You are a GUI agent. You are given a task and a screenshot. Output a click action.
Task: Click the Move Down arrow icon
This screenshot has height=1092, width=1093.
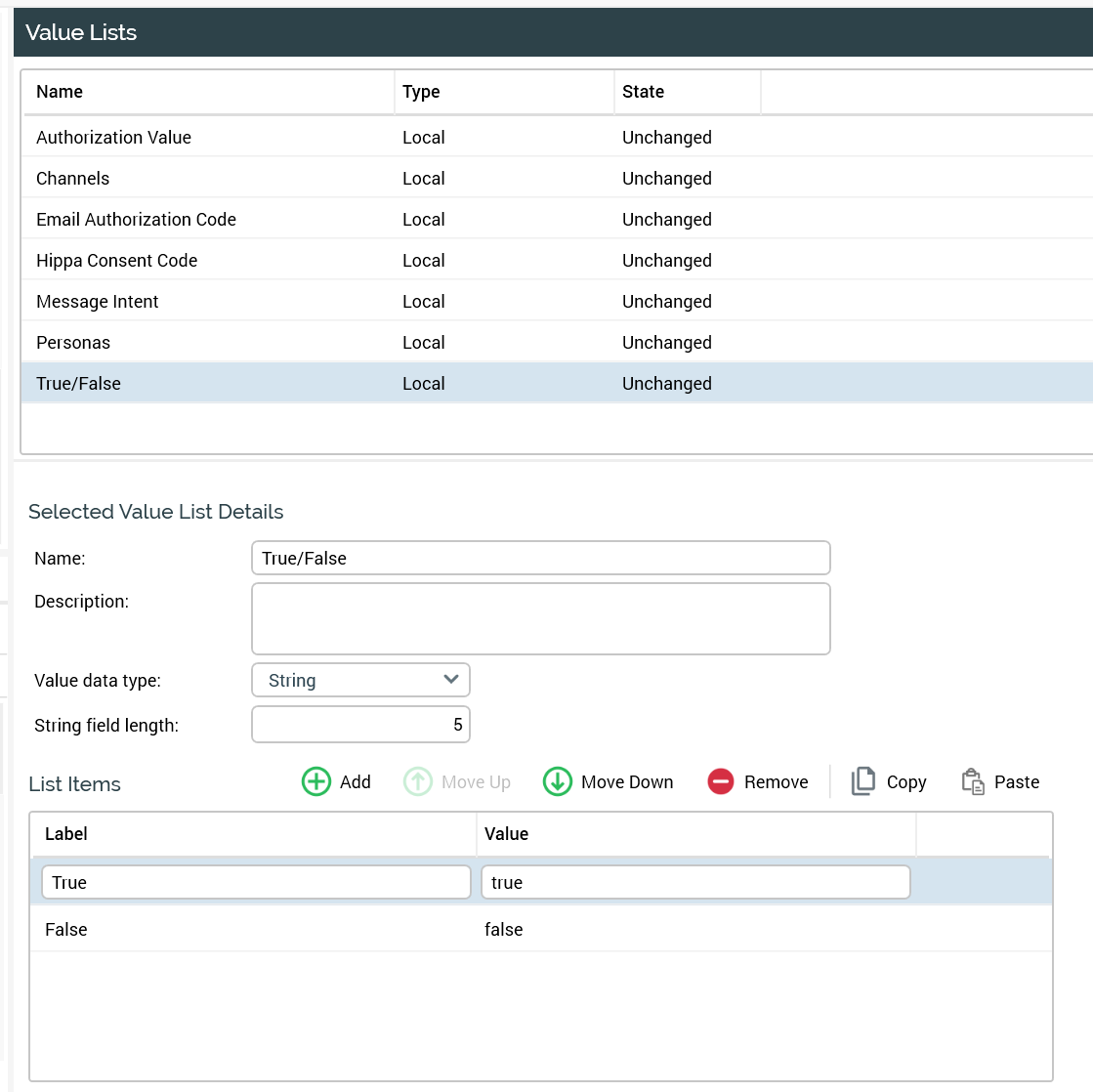[557, 781]
